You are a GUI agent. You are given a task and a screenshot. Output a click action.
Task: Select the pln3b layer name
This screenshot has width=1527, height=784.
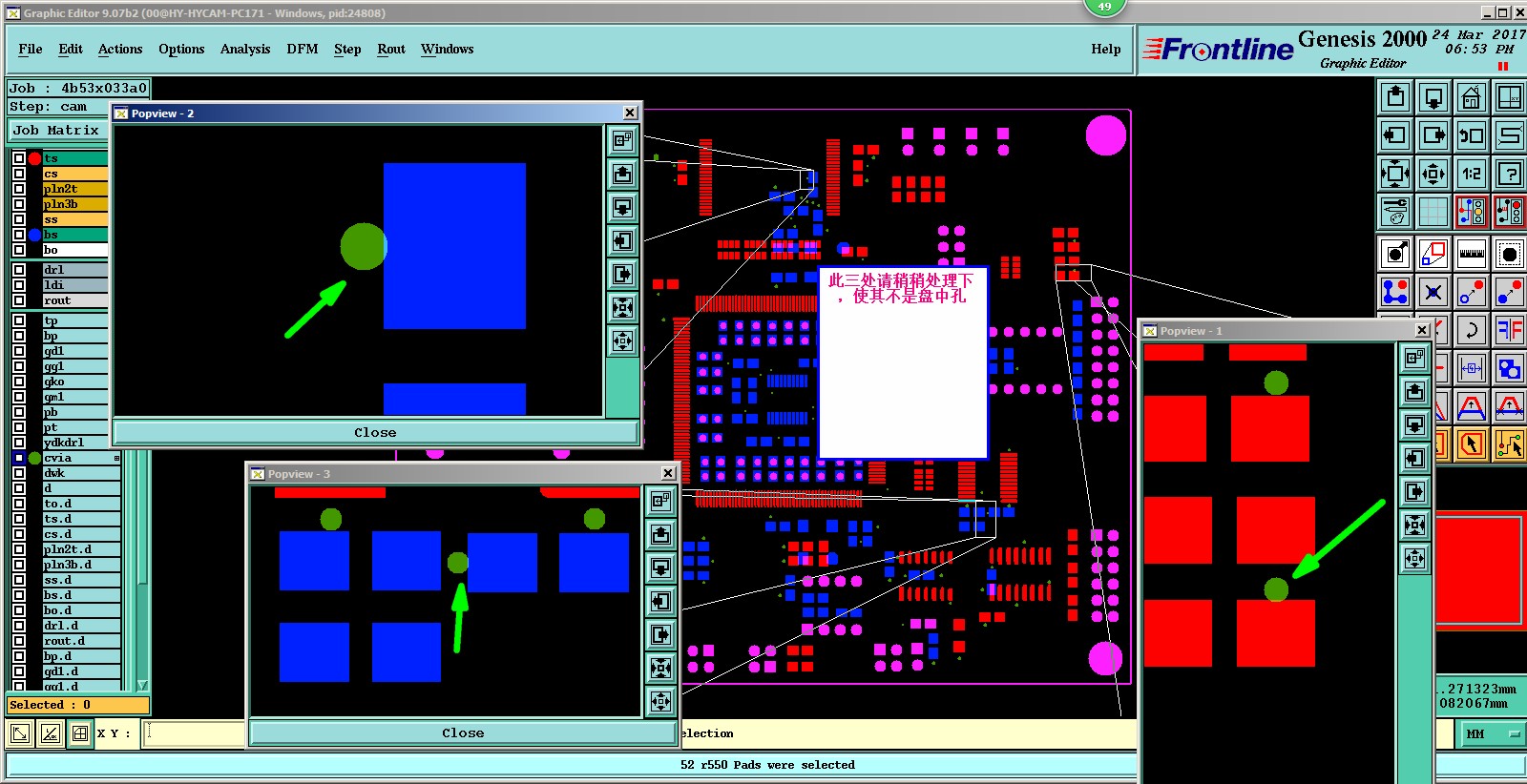(x=75, y=204)
